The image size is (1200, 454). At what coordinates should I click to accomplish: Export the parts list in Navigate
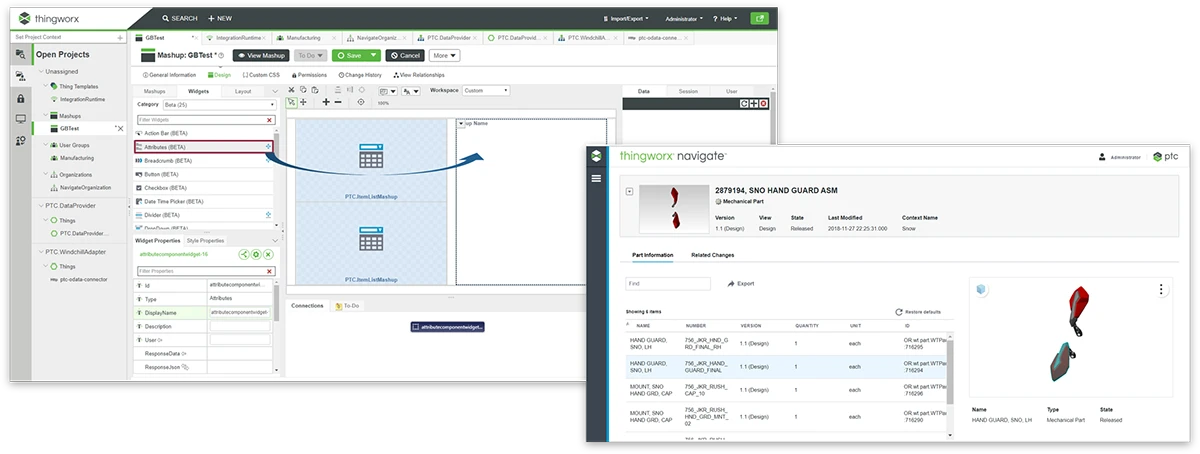coord(741,284)
